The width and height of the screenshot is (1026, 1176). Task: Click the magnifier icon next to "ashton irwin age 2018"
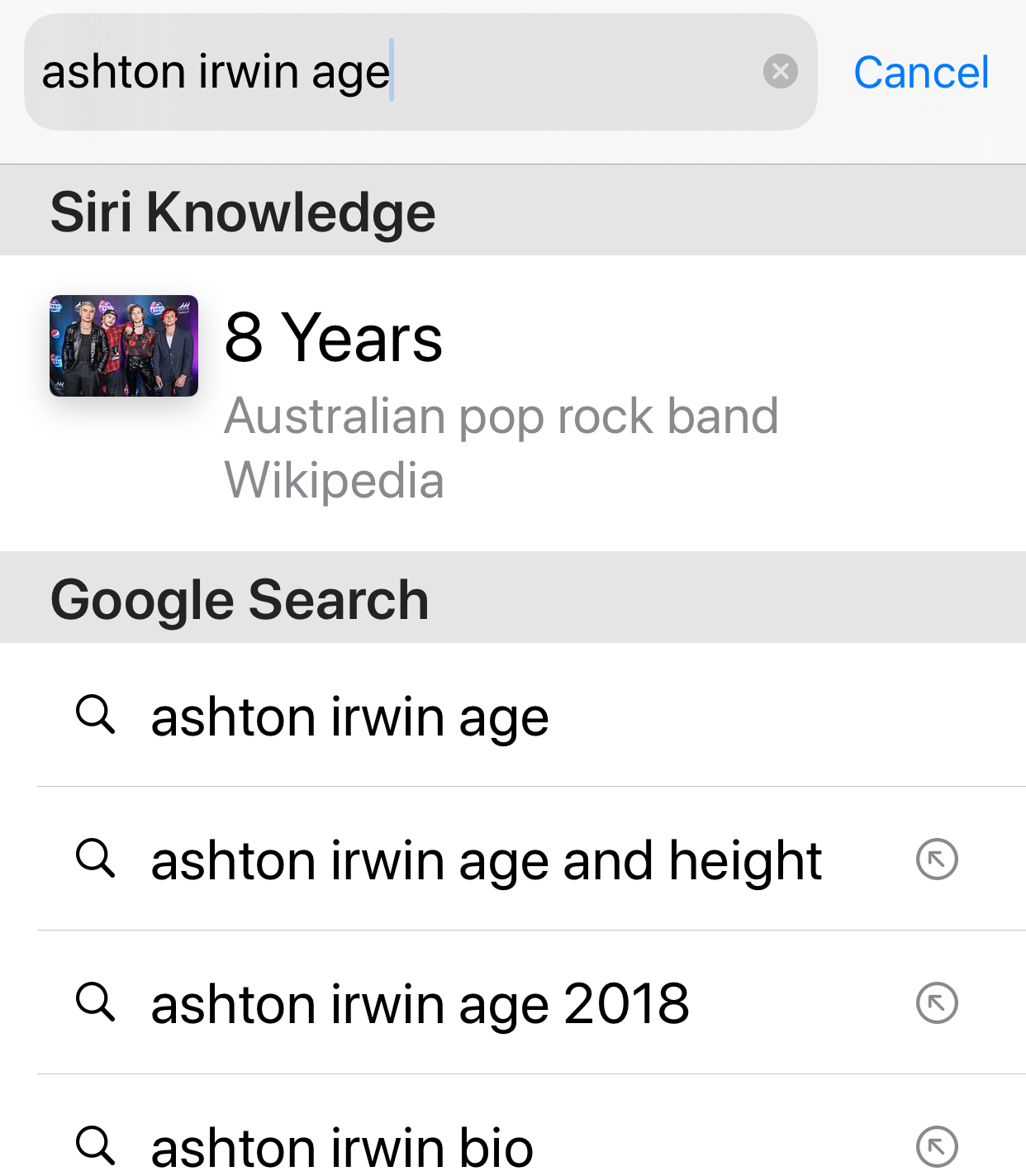97,1003
